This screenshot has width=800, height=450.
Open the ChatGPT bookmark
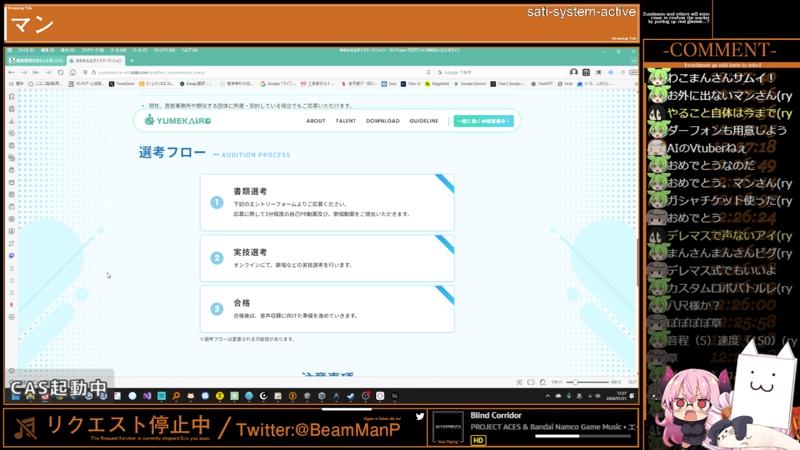pos(542,84)
